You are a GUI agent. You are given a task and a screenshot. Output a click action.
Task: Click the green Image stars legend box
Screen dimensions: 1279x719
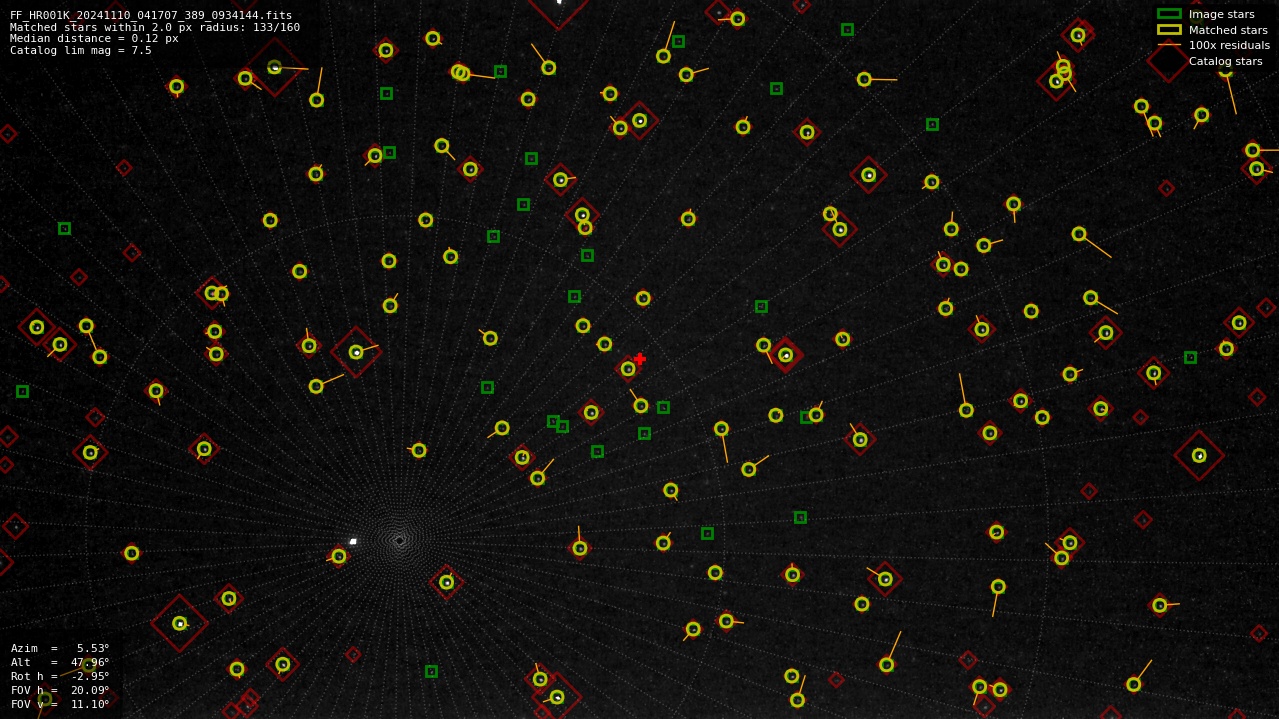point(1169,14)
